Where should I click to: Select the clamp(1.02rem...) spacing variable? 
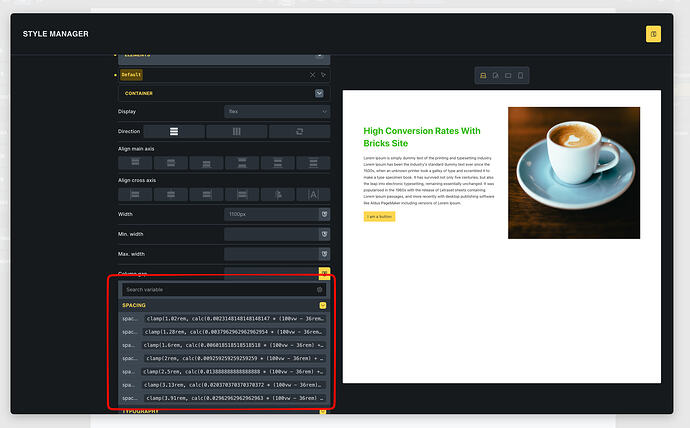(233, 319)
